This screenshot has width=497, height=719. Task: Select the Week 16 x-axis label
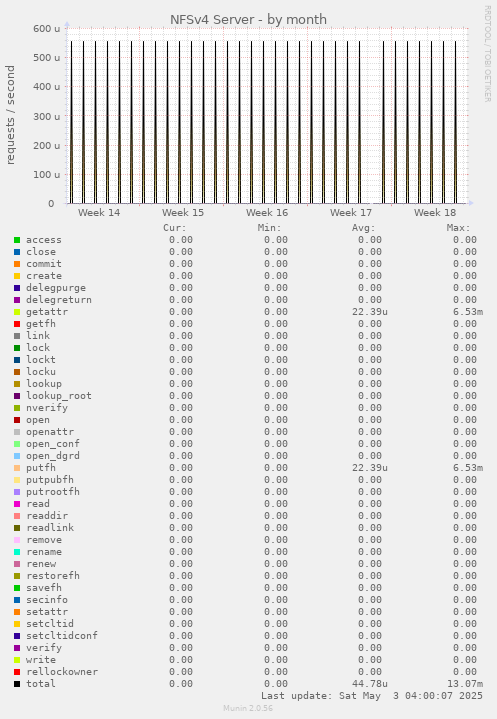tap(267, 213)
